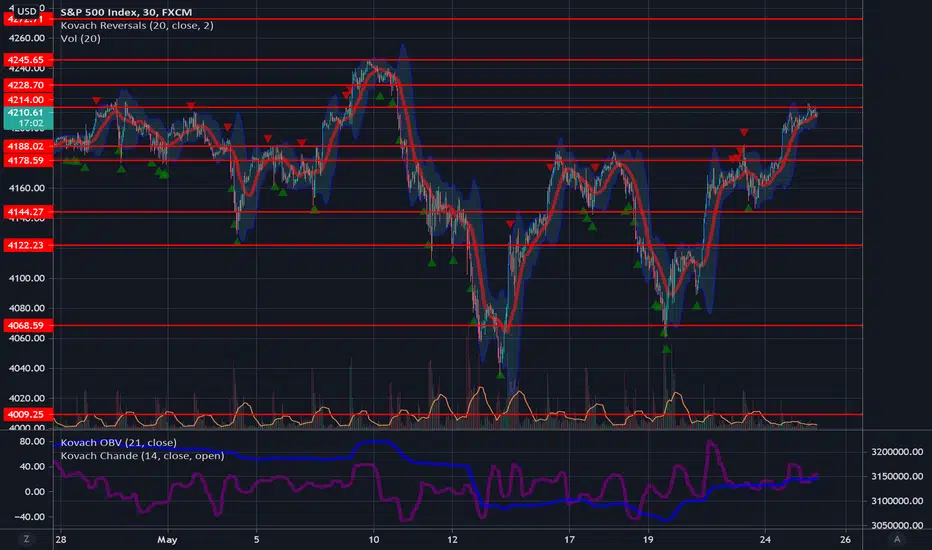This screenshot has width=932, height=550.
Task: Toggle the A auto-scale button
Action: 897,539
